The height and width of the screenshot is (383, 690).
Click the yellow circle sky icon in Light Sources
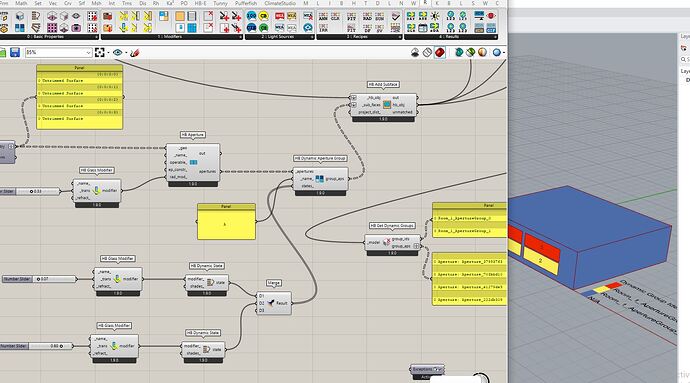click(264, 17)
